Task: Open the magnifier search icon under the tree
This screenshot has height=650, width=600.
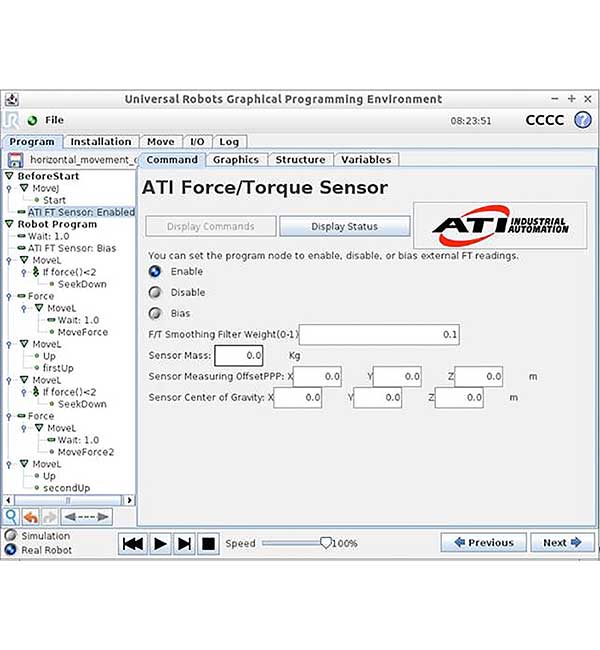Action: pyautogui.click(x=11, y=517)
